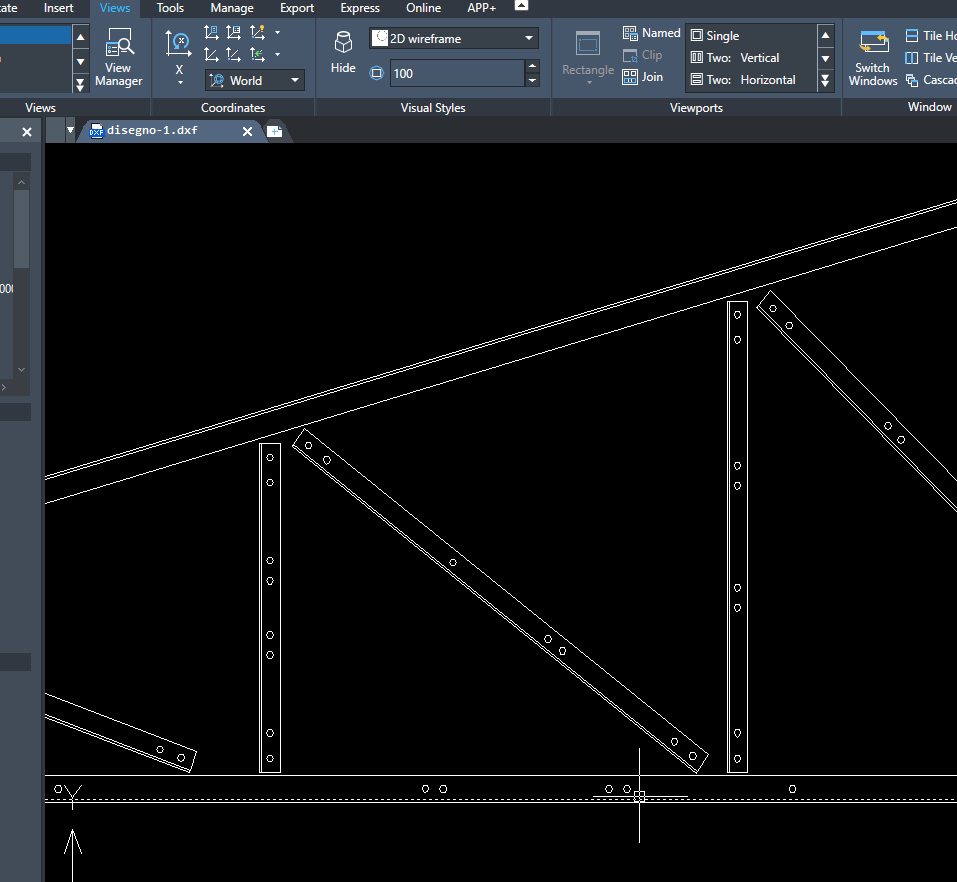The height and width of the screenshot is (882, 957).
Task: Open the APP+ ribbon tab
Action: 482,8
